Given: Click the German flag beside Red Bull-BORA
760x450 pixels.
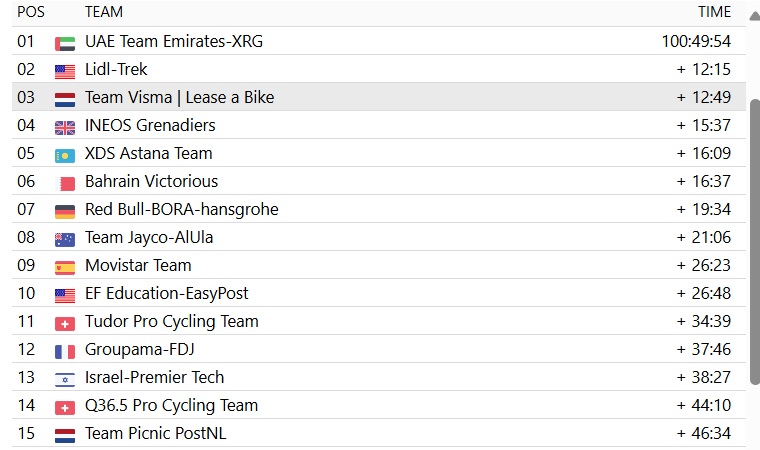Looking at the screenshot, I should [x=65, y=211].
